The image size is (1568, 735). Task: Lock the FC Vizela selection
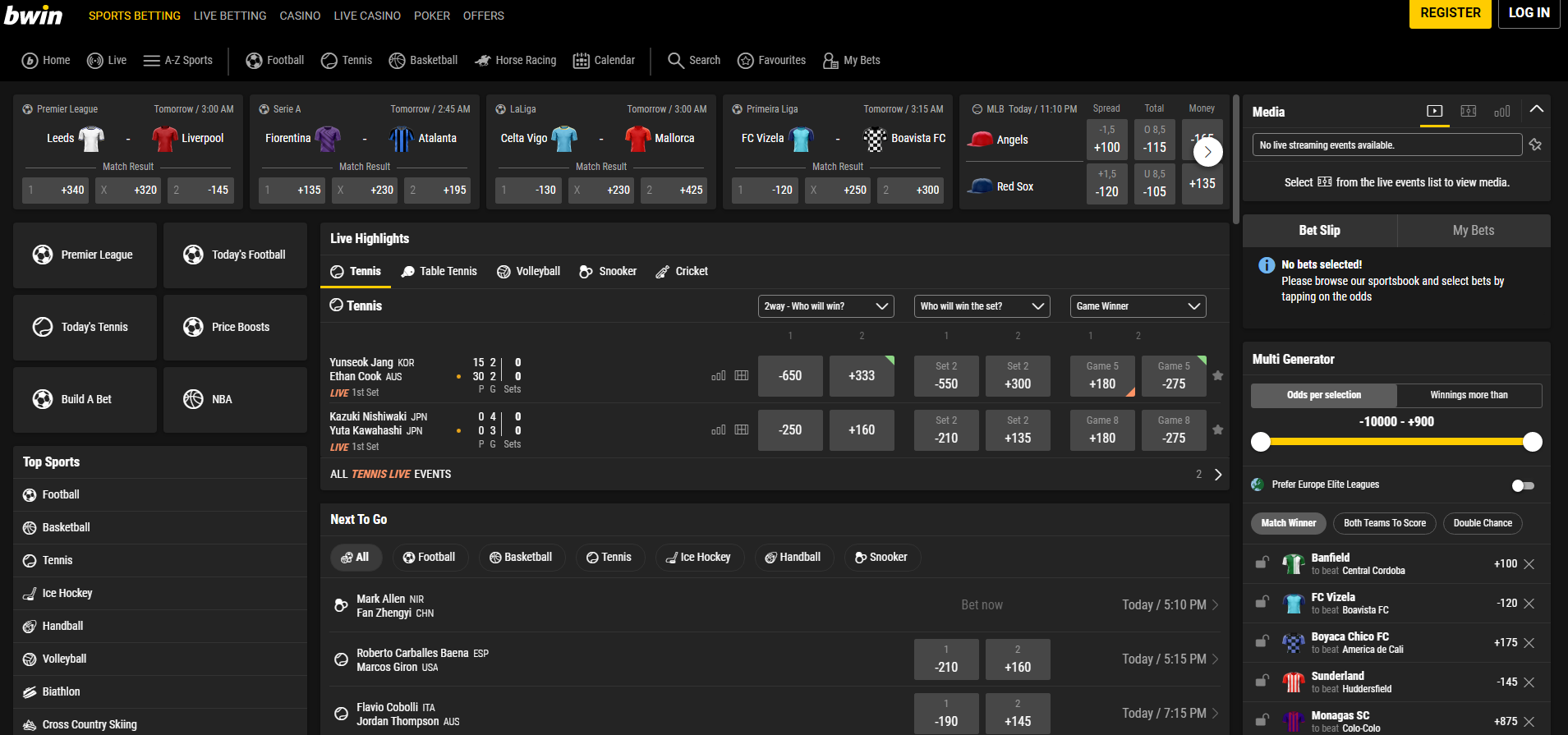[1262, 602]
